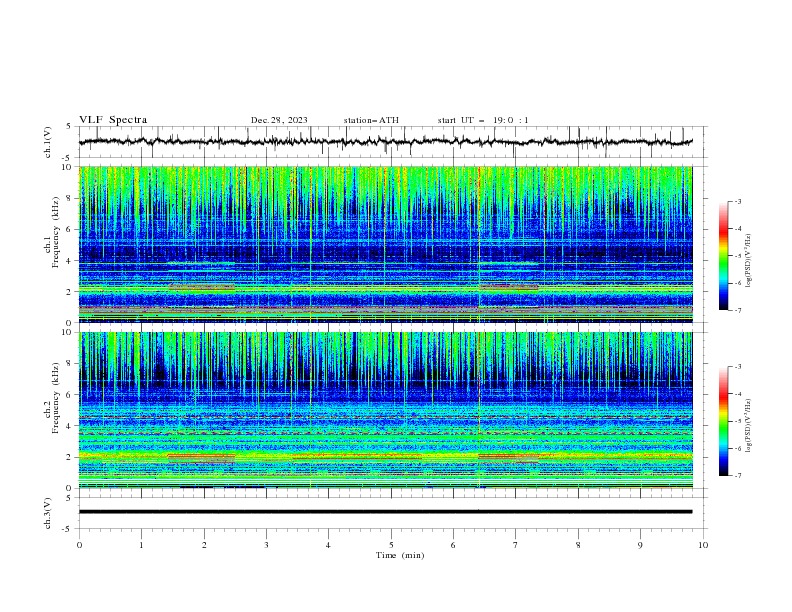792x612 pixels.
Task: Click the "1" minute tick label on Time axis
Action: click(141, 545)
